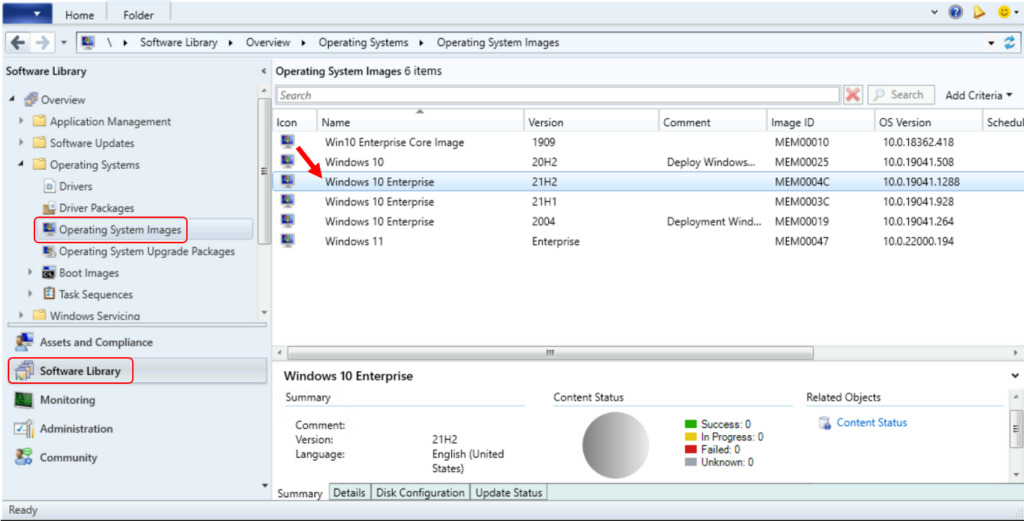Select the Windows 11 row icon
Screen dimensions: 1024x521
(288, 241)
